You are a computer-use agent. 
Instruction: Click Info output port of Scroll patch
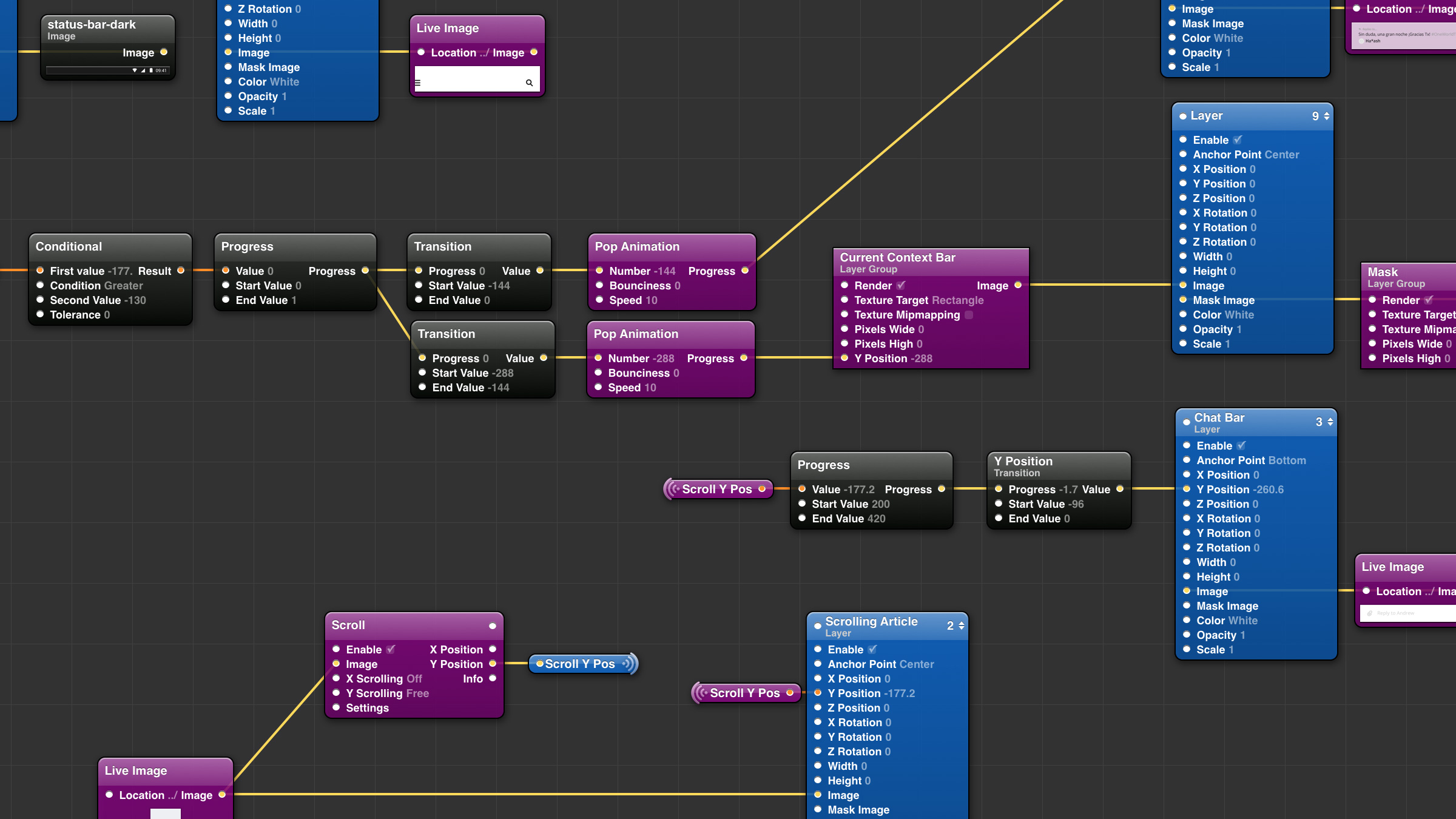493,678
